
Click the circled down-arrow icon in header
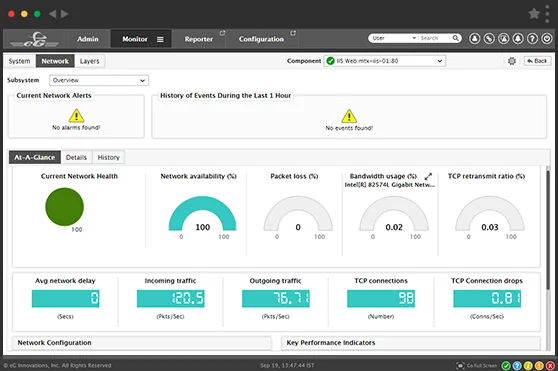click(547, 38)
